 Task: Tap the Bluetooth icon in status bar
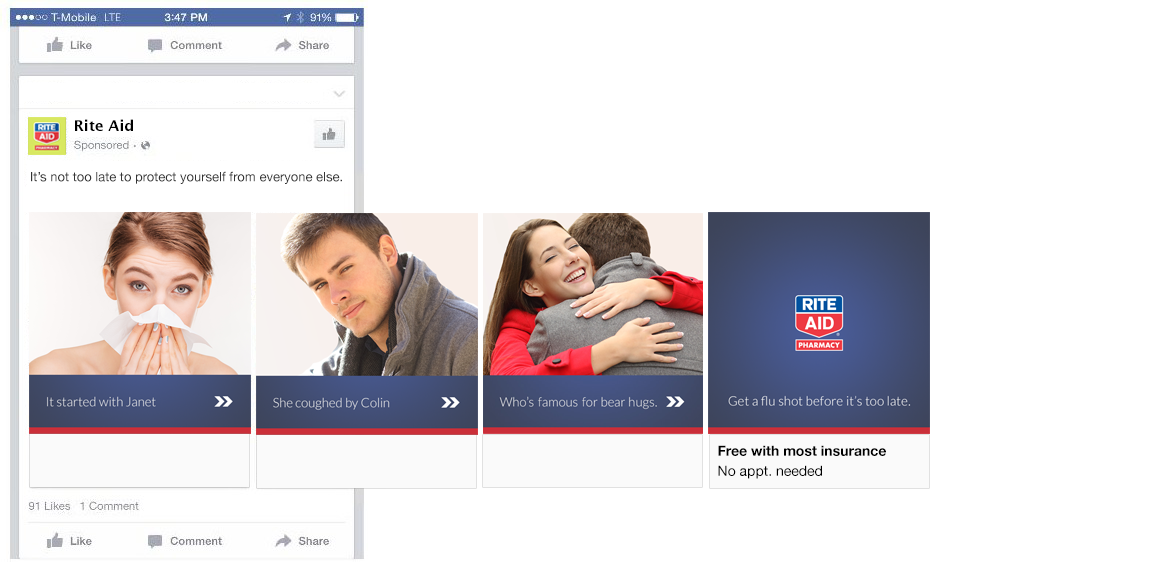pos(300,17)
